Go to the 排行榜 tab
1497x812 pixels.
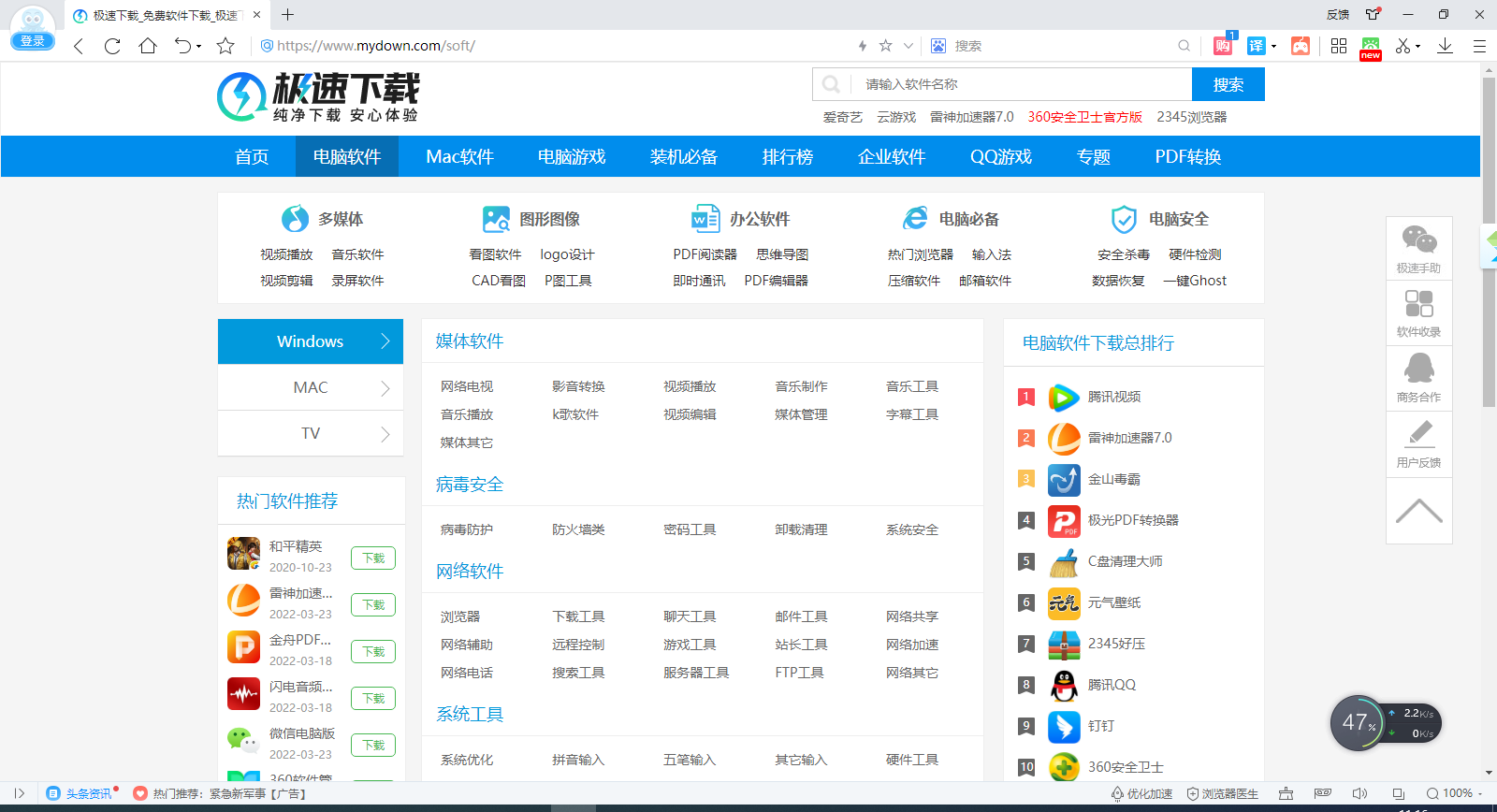pos(788,156)
